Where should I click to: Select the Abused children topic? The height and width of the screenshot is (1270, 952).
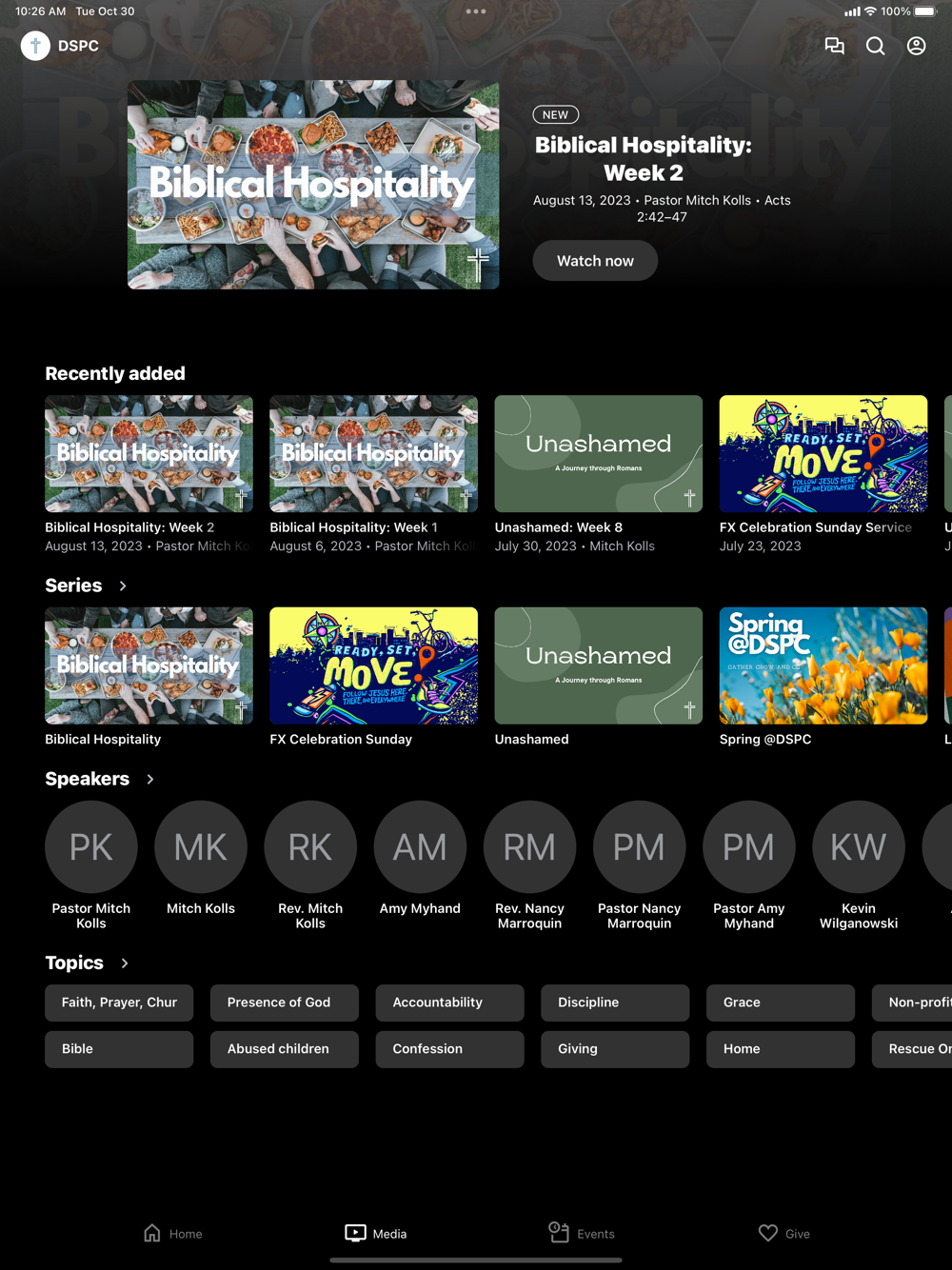(x=285, y=1049)
